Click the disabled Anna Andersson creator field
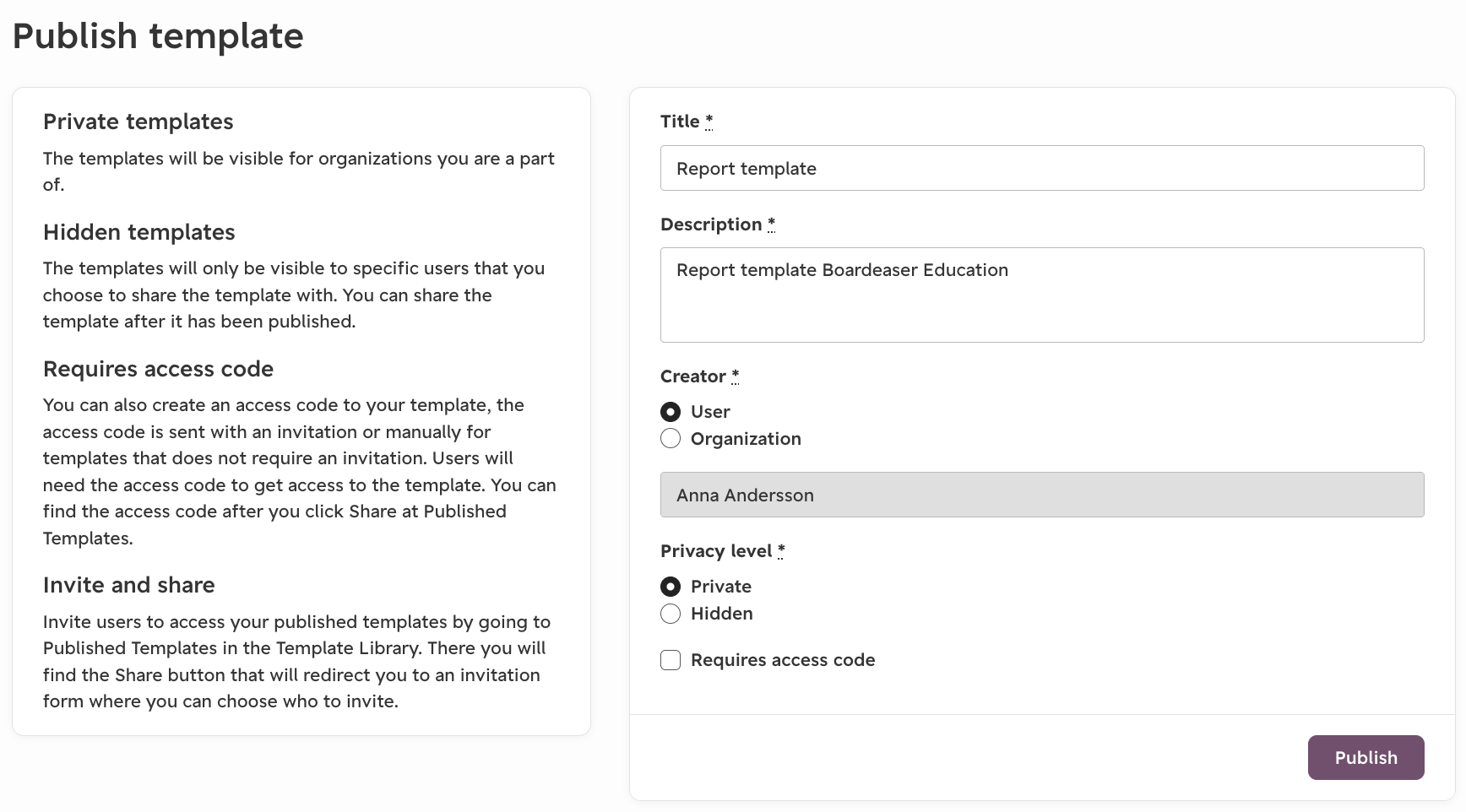Image resolution: width=1466 pixels, height=812 pixels. point(1042,495)
